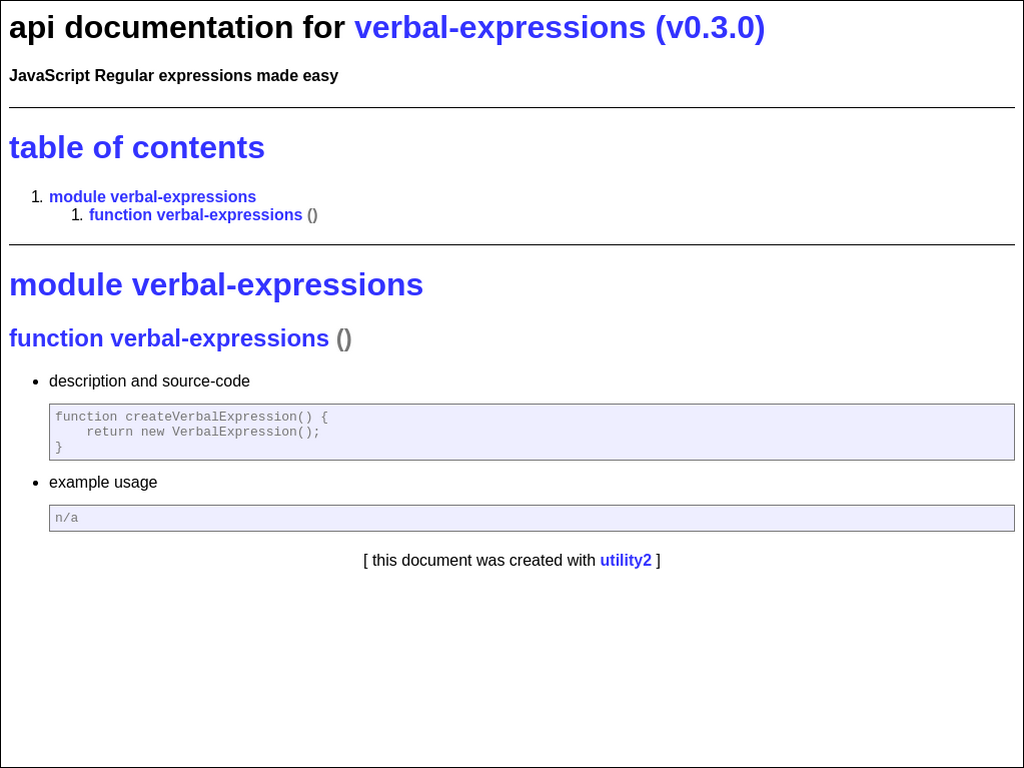Click the "description and source-code" bullet text
This screenshot has width=1024, height=768.
pos(149,381)
